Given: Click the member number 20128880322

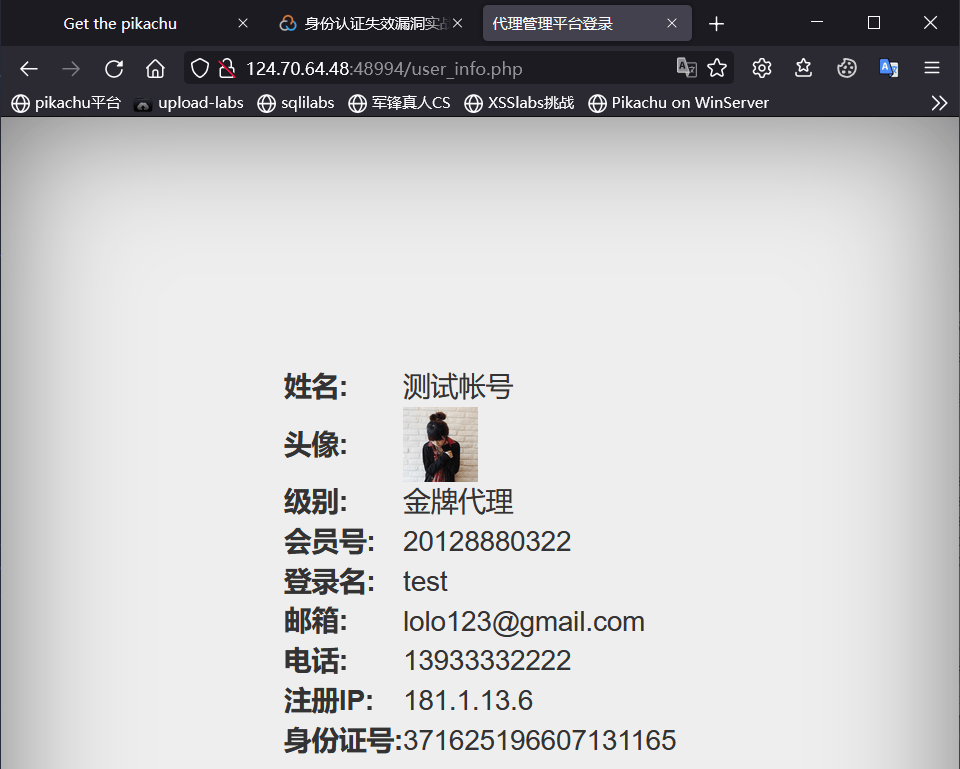Looking at the screenshot, I should 487,541.
